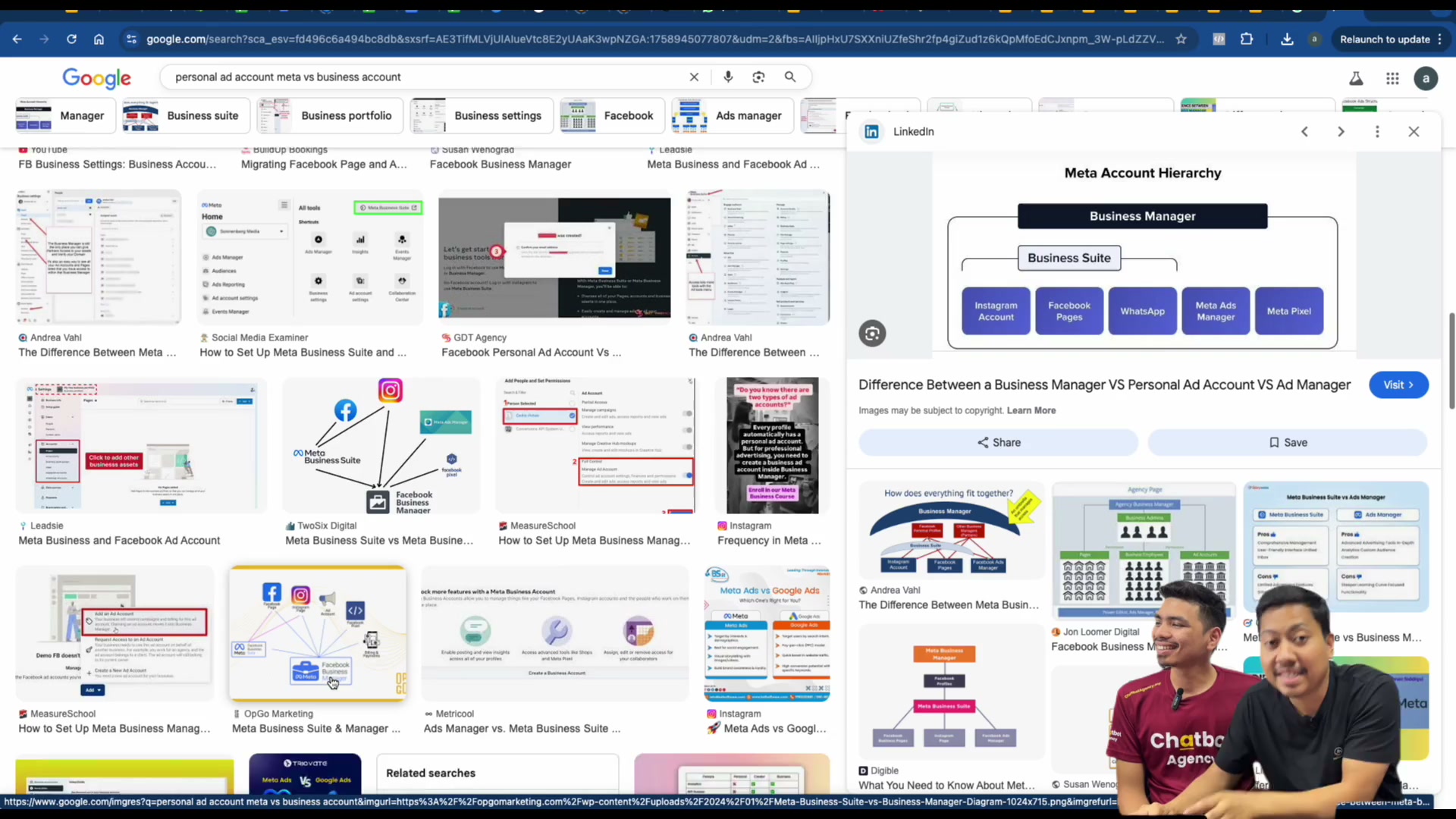1456x819 pixels.
Task: Filter results by Business portfolio chip
Action: (x=330, y=115)
